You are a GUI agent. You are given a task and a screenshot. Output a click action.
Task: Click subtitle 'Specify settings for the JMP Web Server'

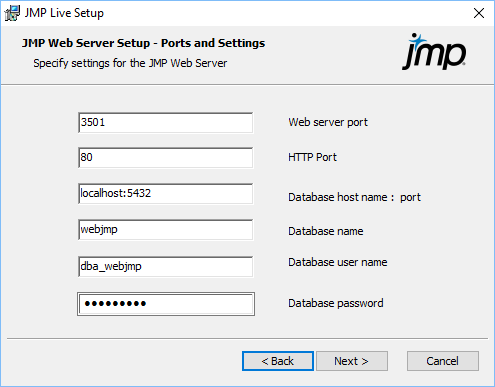click(x=130, y=63)
